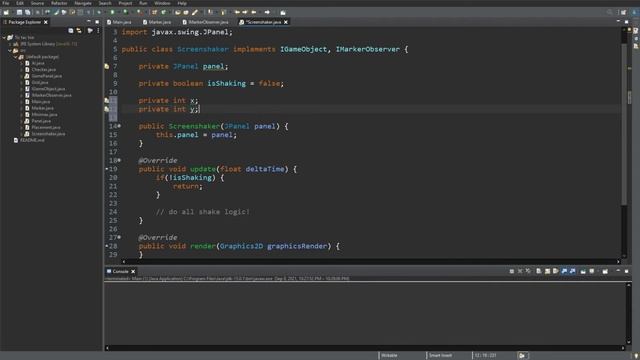
Task: Click Remove Launch X icon in Console
Action: 520,271
